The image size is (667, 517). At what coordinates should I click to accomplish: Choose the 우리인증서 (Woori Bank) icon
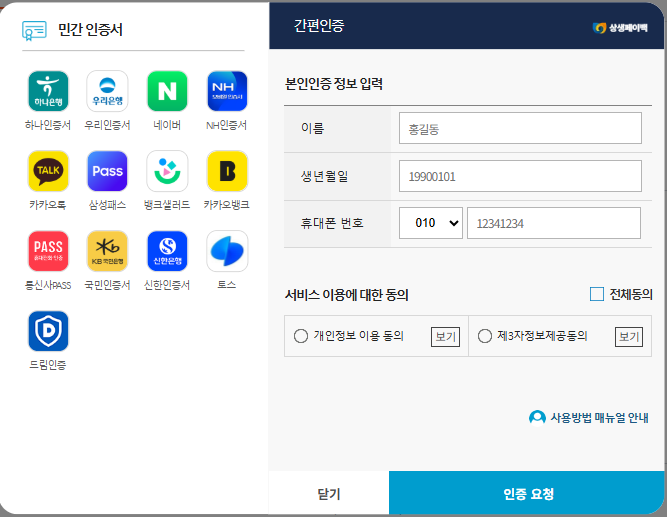point(107,91)
